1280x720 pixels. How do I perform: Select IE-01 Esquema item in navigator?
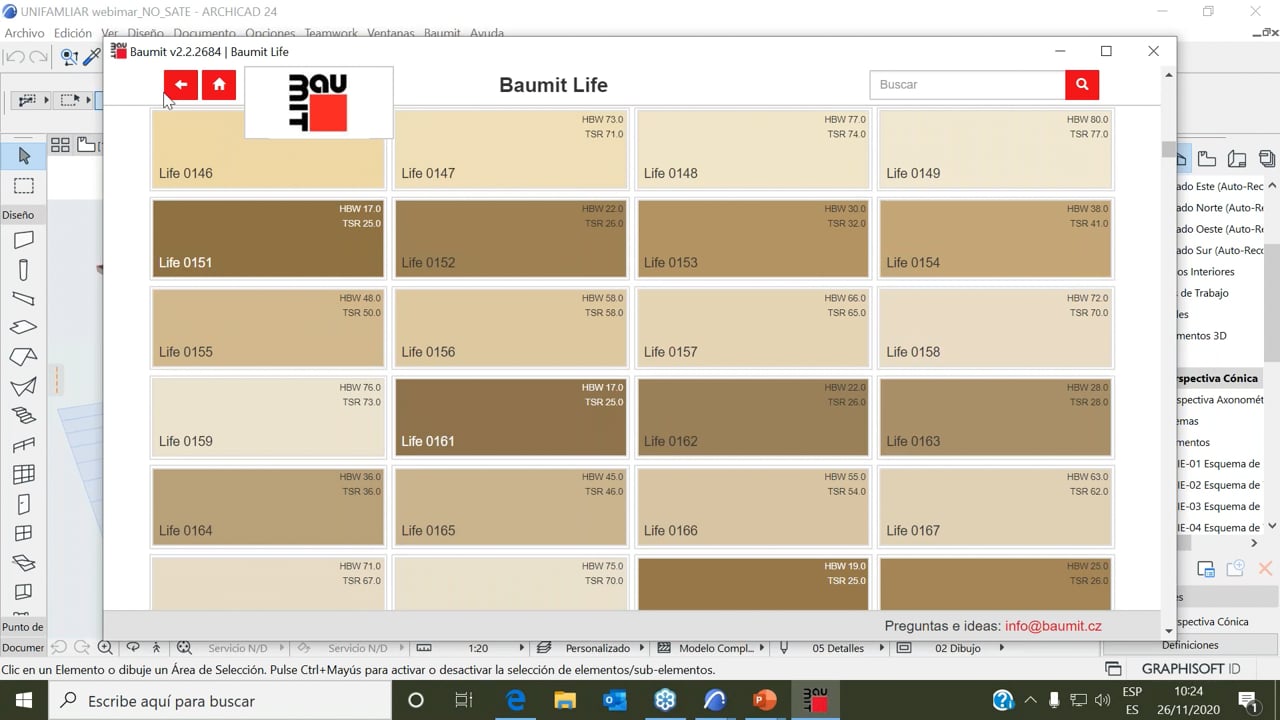click(x=1218, y=463)
